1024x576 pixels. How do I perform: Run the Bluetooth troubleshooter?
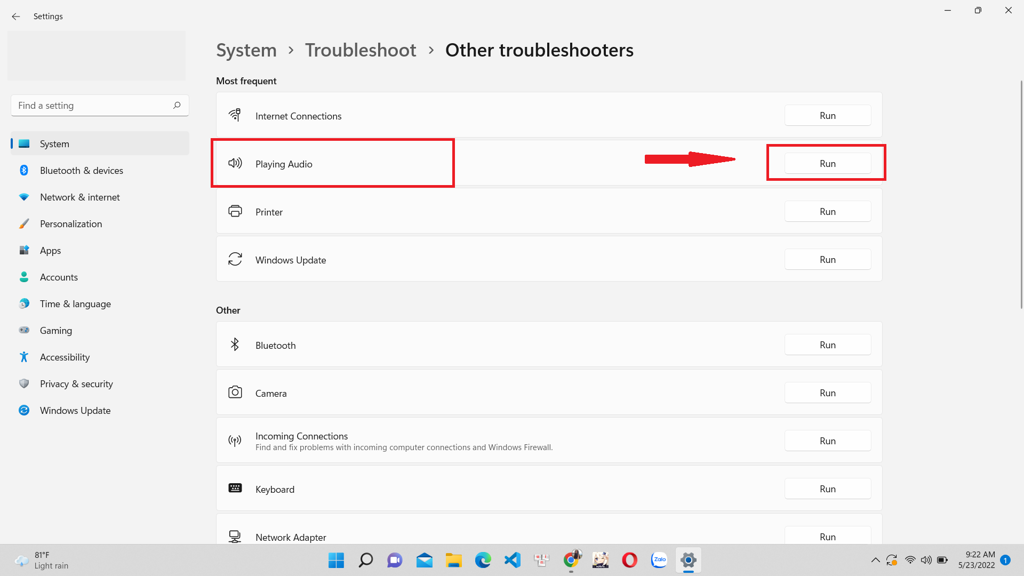(827, 345)
